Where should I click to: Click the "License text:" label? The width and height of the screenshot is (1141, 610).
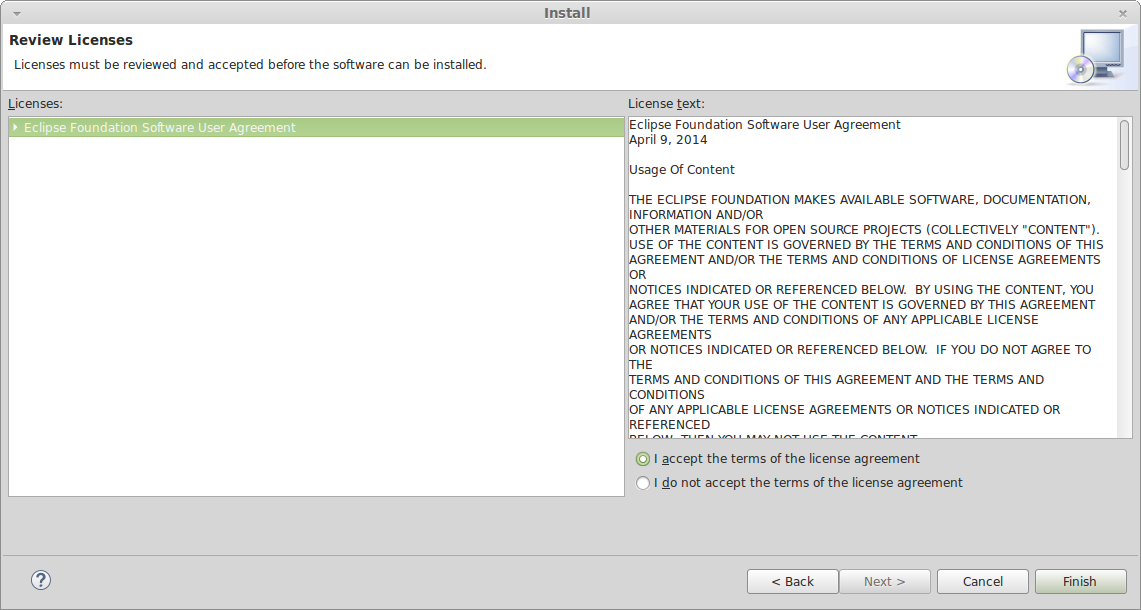(x=666, y=103)
